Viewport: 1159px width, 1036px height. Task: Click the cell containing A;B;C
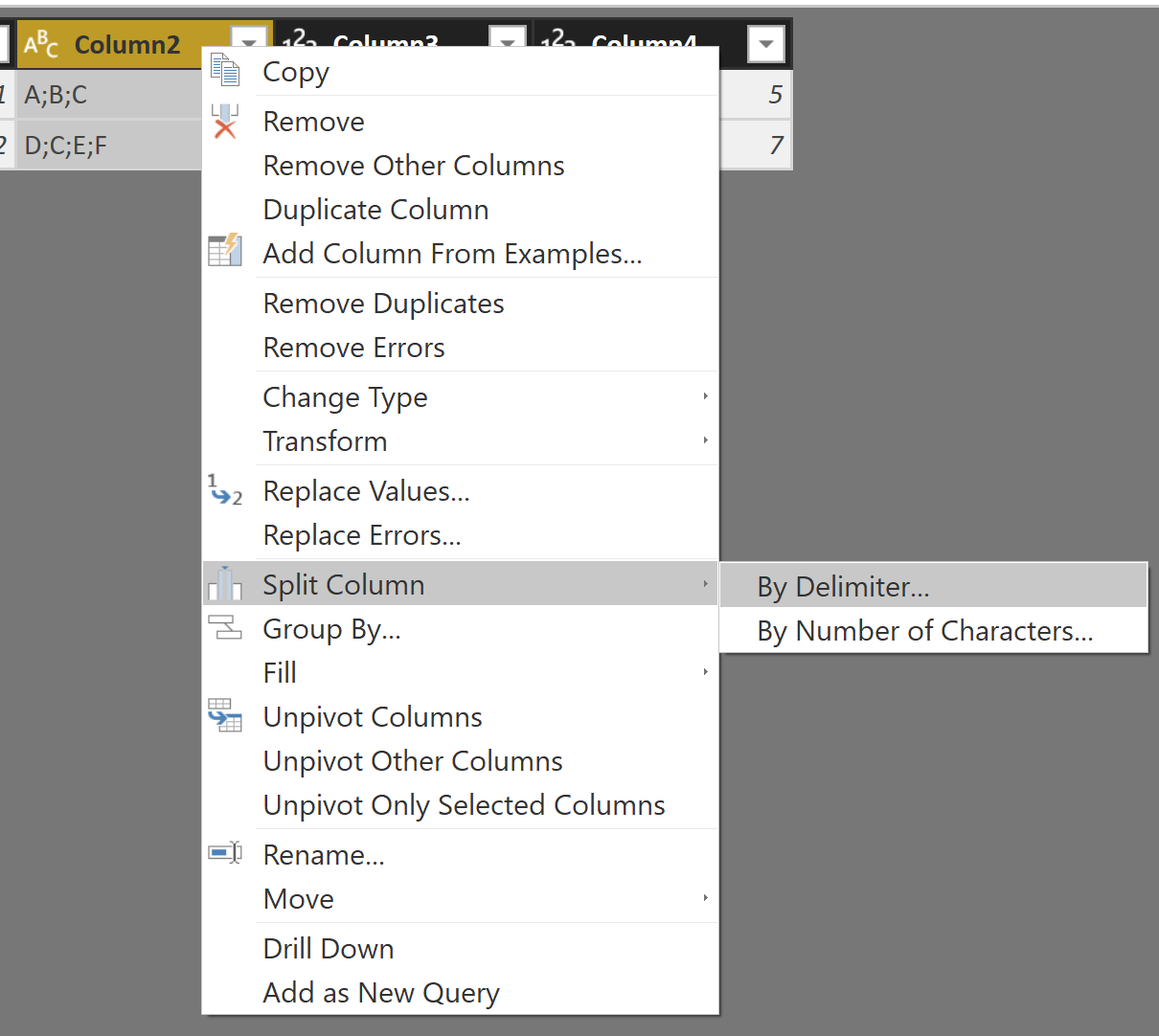108,95
